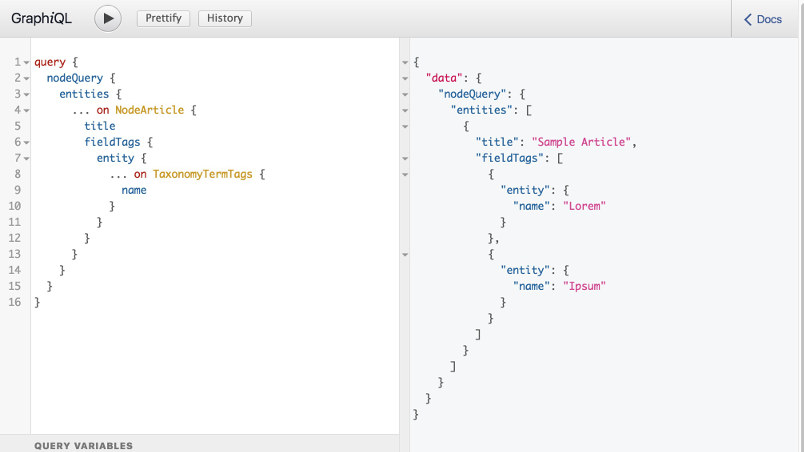Open the History panel
The height and width of the screenshot is (452, 804).
pos(225,18)
